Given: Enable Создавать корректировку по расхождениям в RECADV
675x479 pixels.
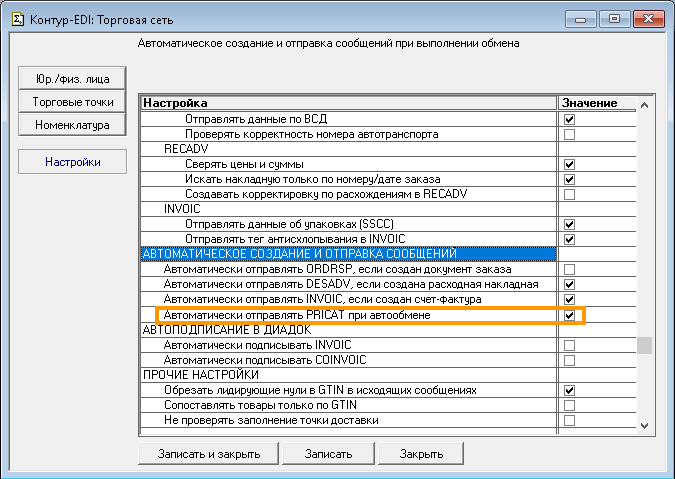Looking at the screenshot, I should [x=569, y=194].
